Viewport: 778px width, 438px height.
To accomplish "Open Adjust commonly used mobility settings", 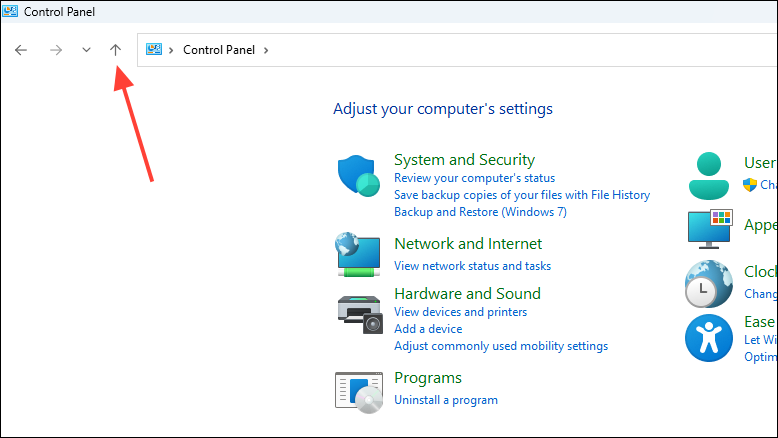I will pyautogui.click(x=501, y=346).
